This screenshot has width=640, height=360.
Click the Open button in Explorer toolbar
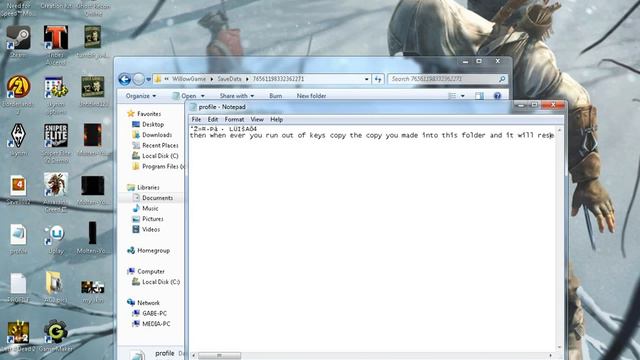[x=185, y=96]
